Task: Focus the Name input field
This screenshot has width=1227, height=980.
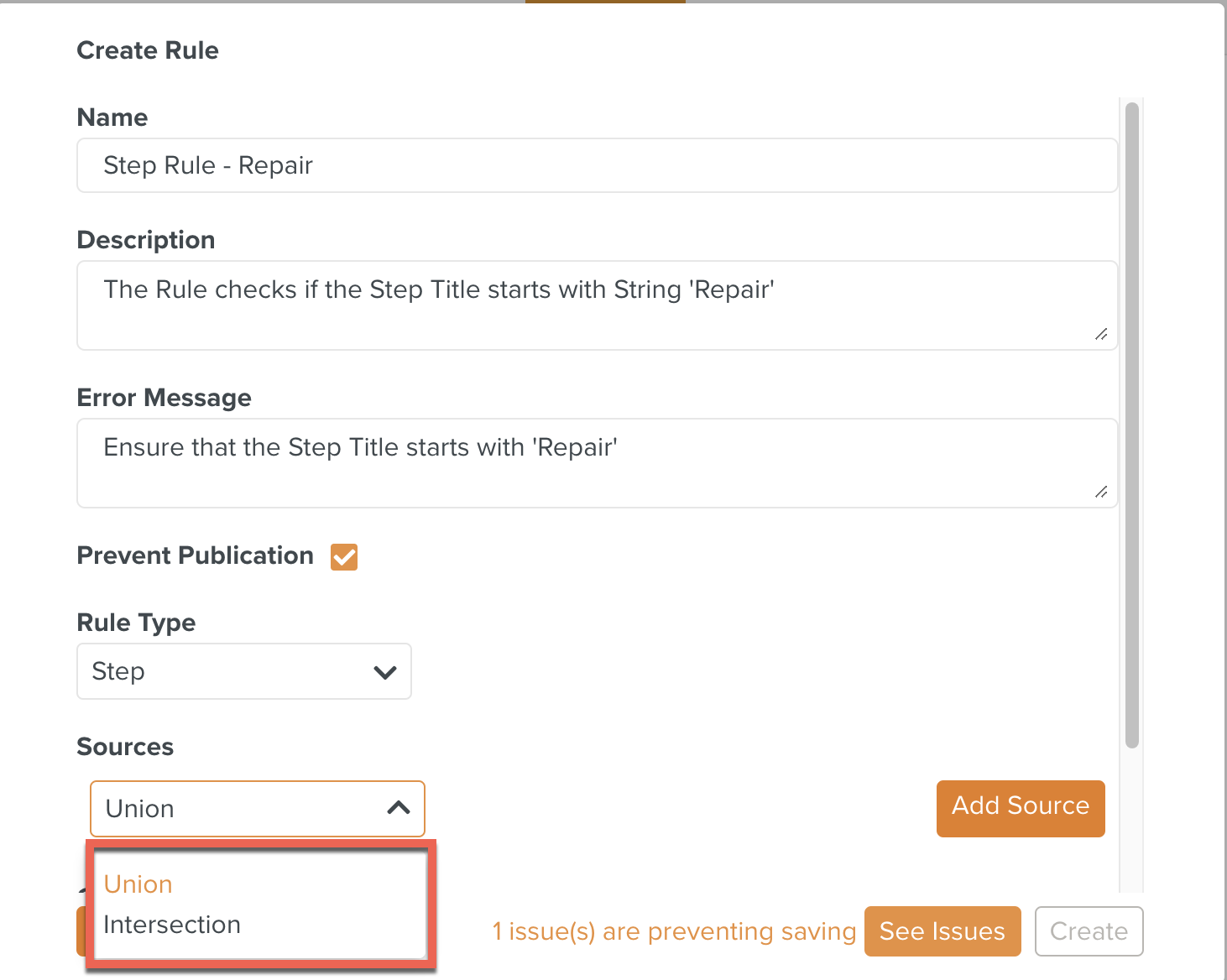Action: coord(597,165)
